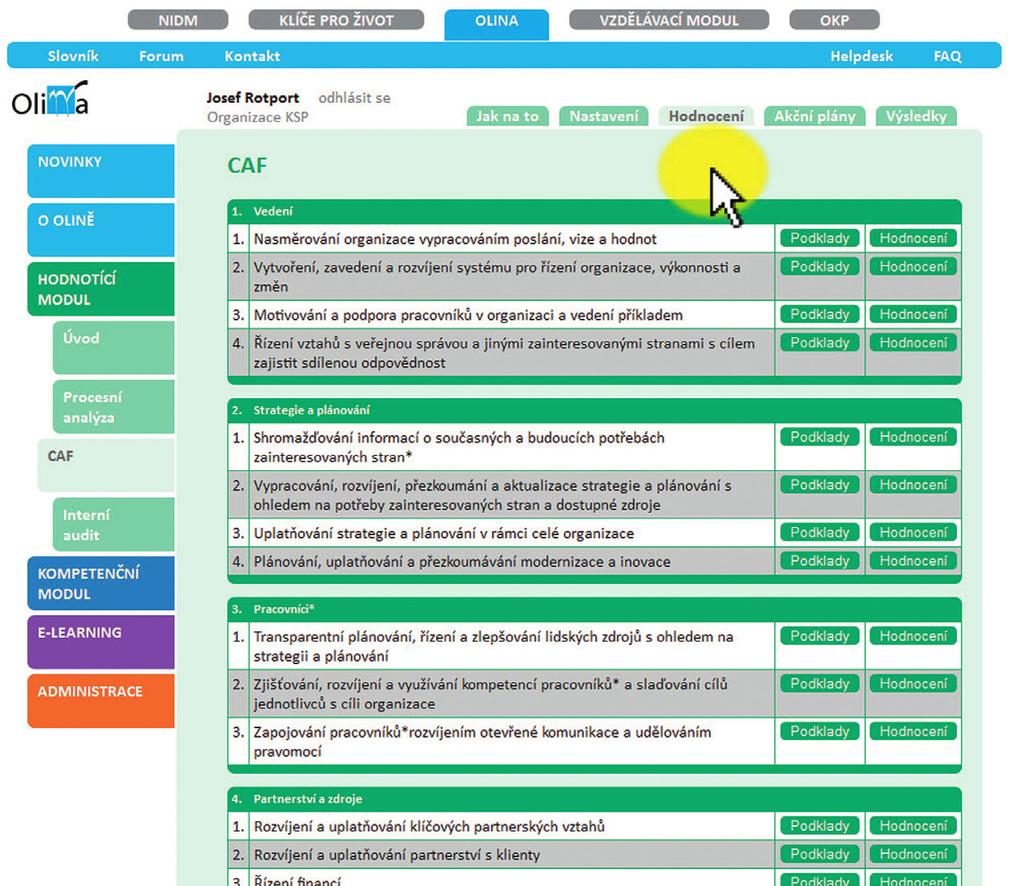Click Hodnocení for Motivování a podpora pracovníků
The image size is (1024, 886).
[x=913, y=314]
